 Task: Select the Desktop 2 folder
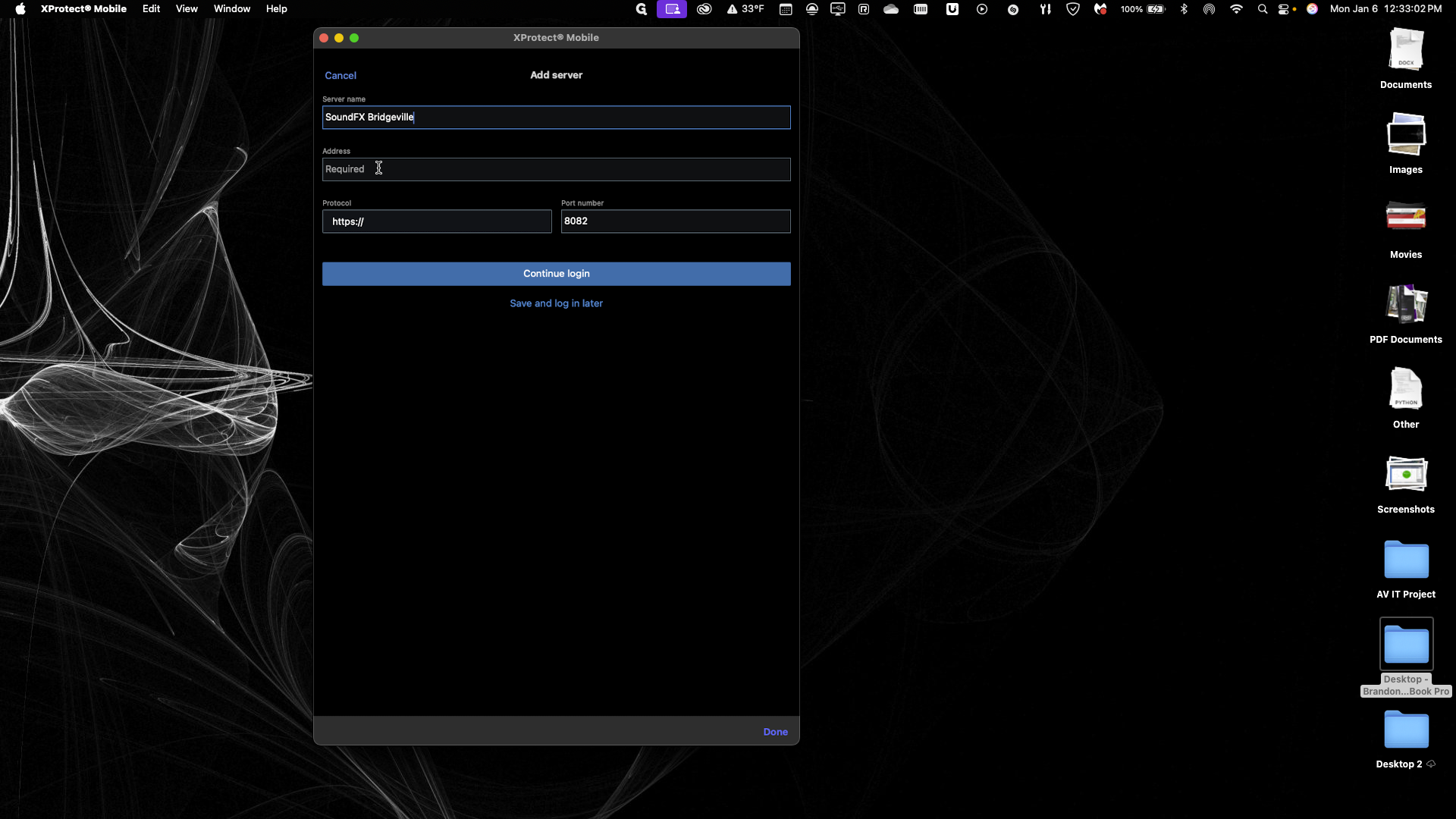click(1406, 739)
